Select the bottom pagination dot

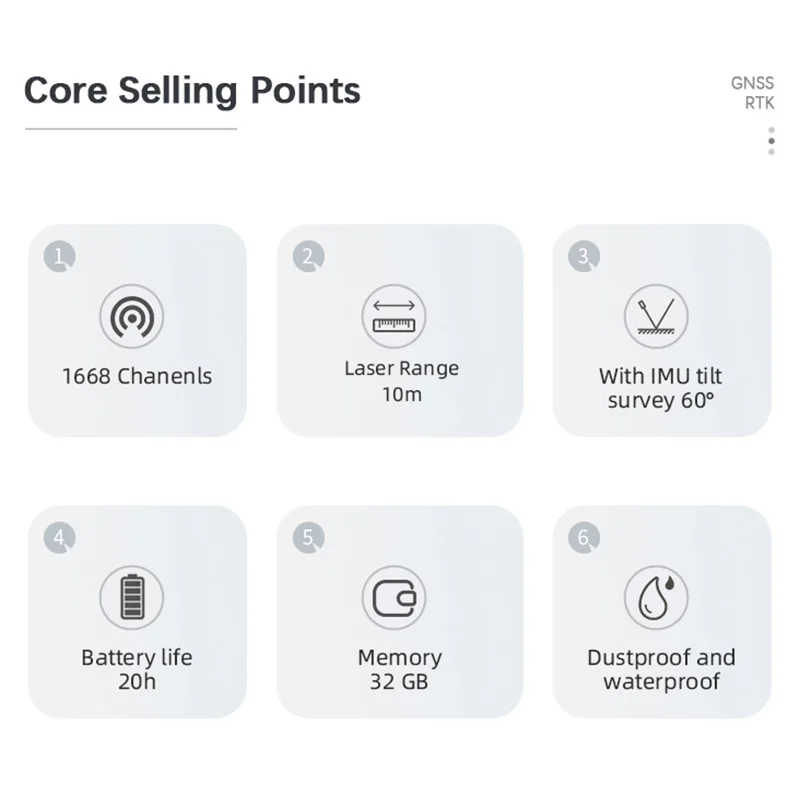771,152
